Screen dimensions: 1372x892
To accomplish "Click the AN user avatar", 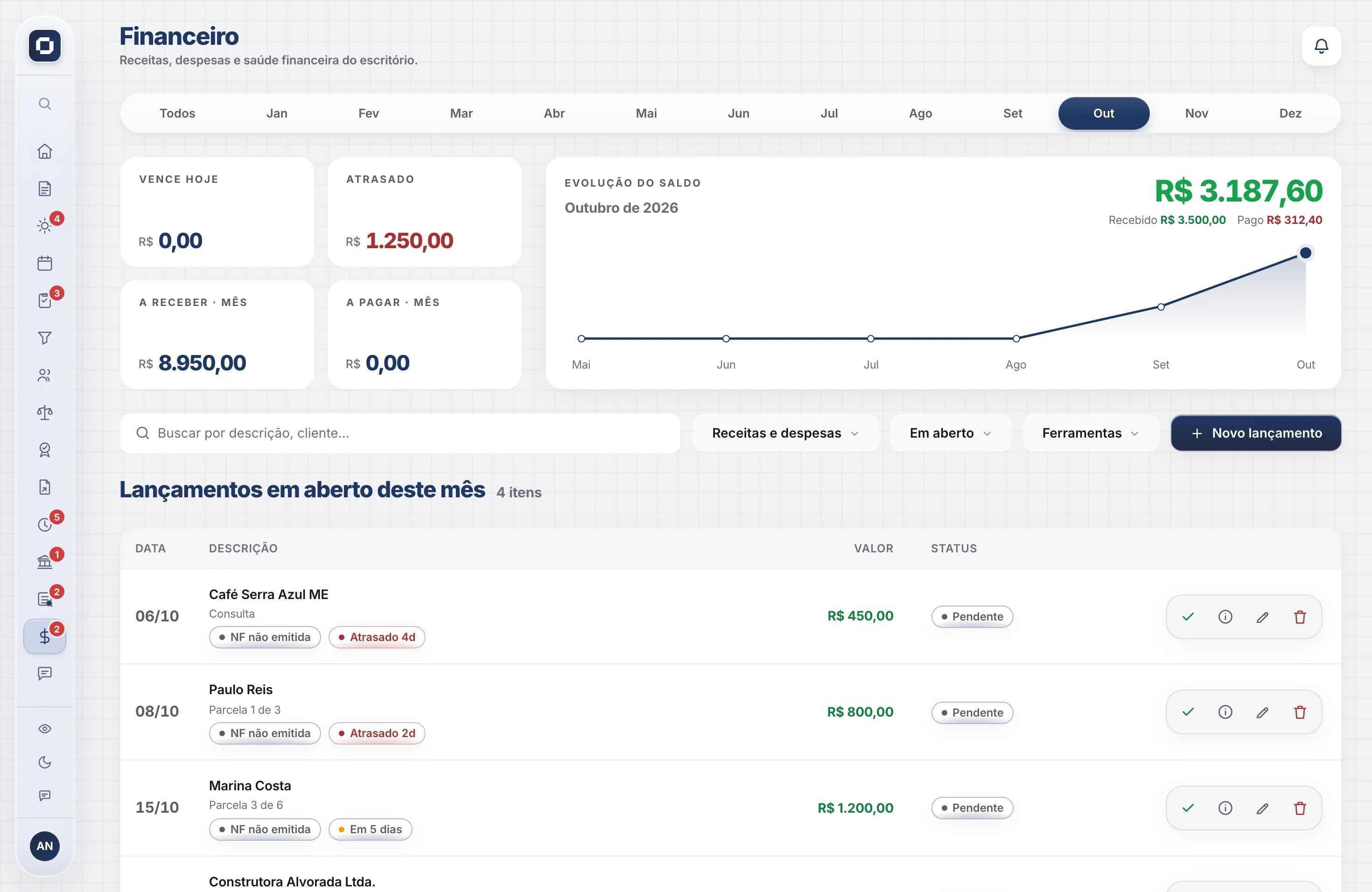I will (44, 846).
